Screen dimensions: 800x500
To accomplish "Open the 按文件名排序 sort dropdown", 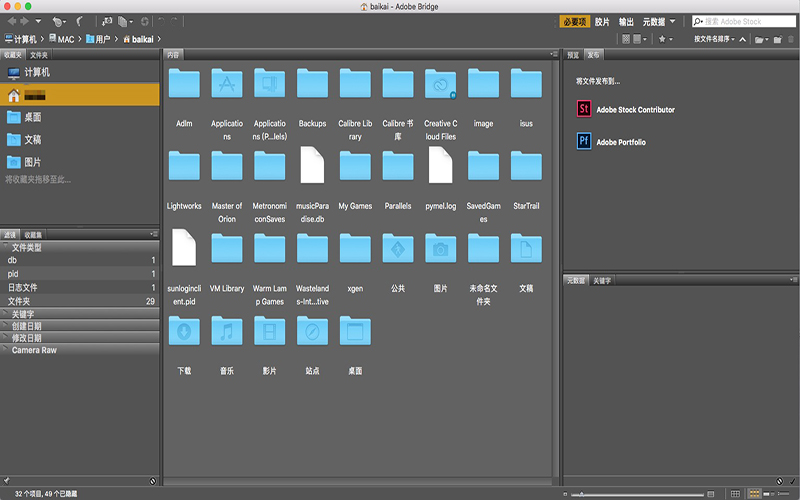I will (x=714, y=39).
